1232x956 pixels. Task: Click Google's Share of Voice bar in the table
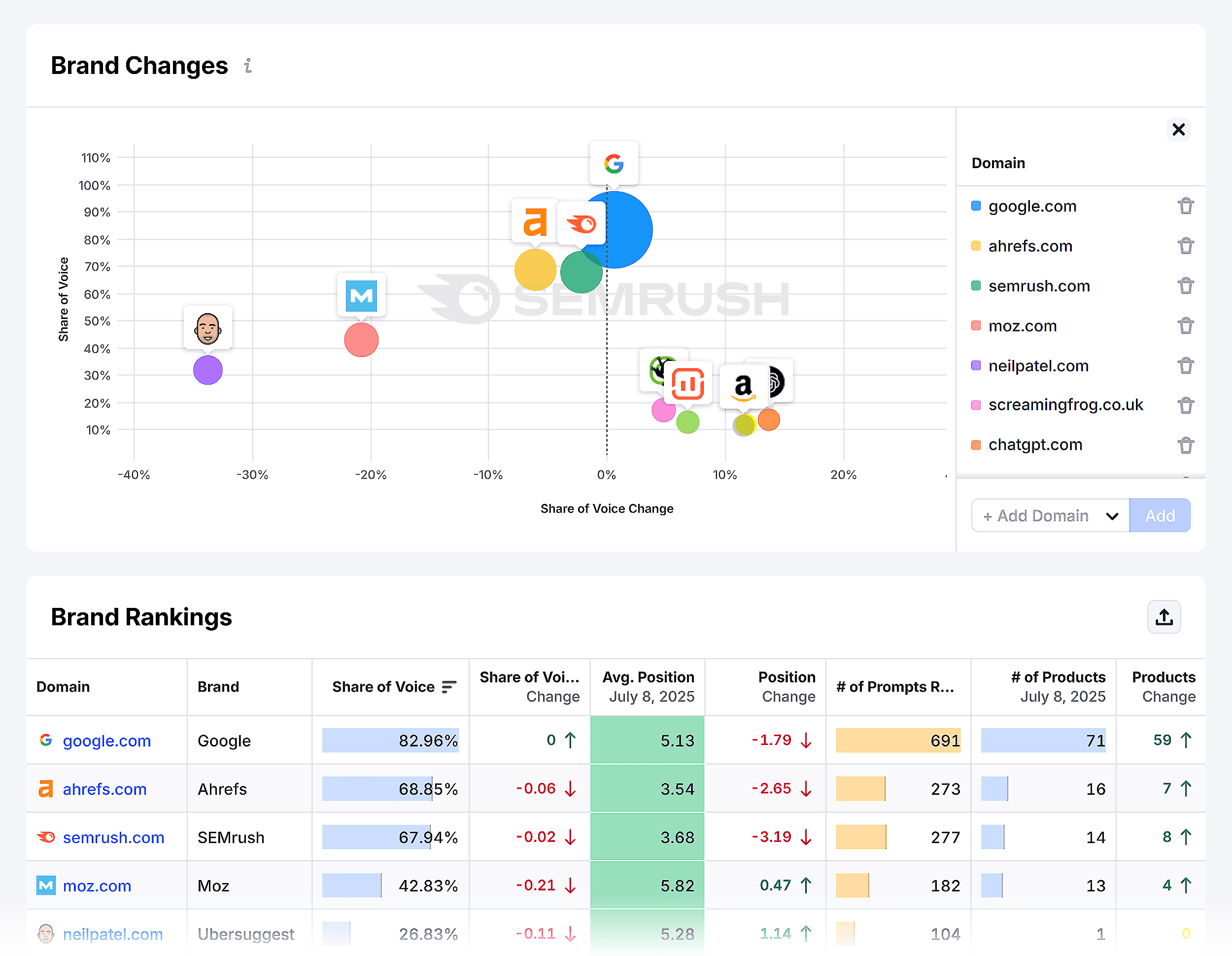pyautogui.click(x=390, y=741)
